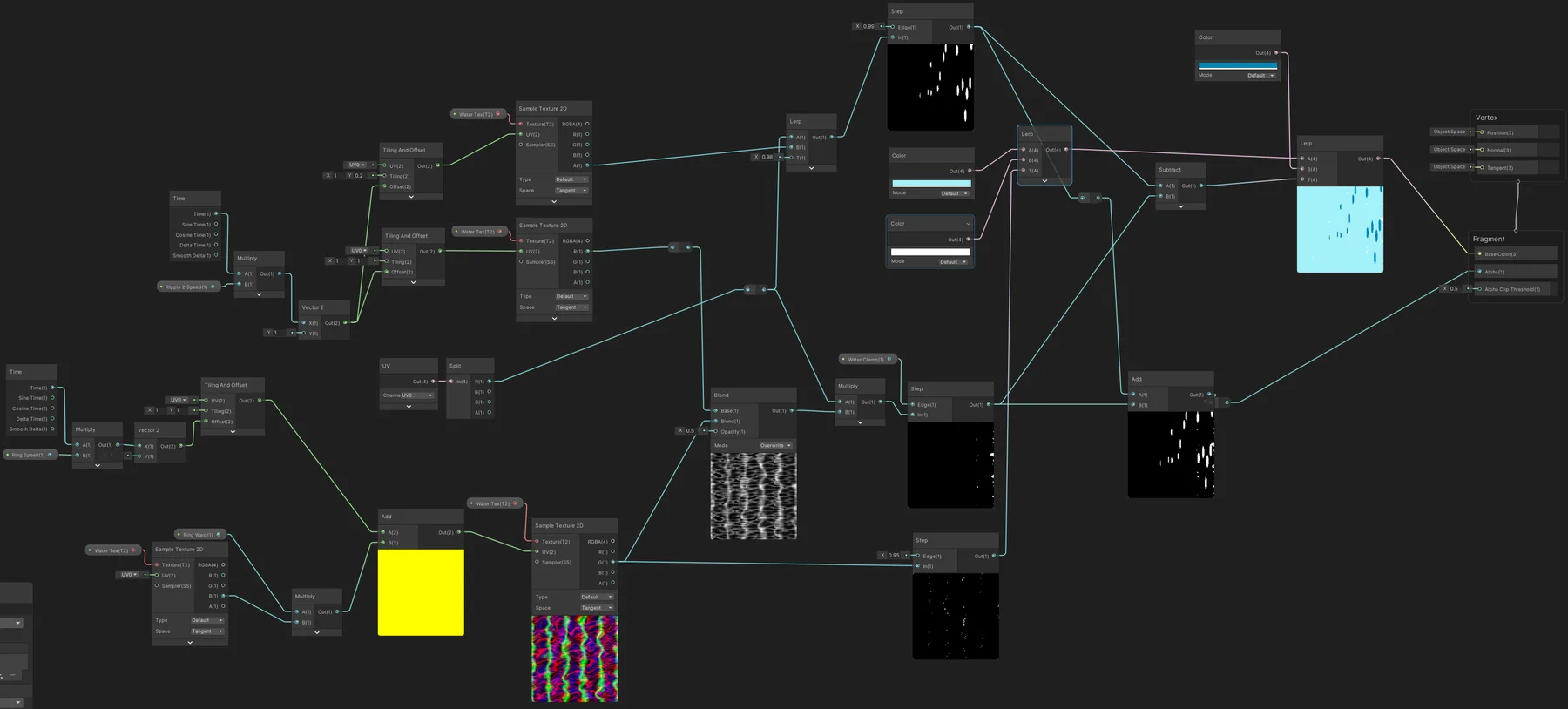
Task: Click the UV node's Out(4) output port
Action: pos(433,382)
